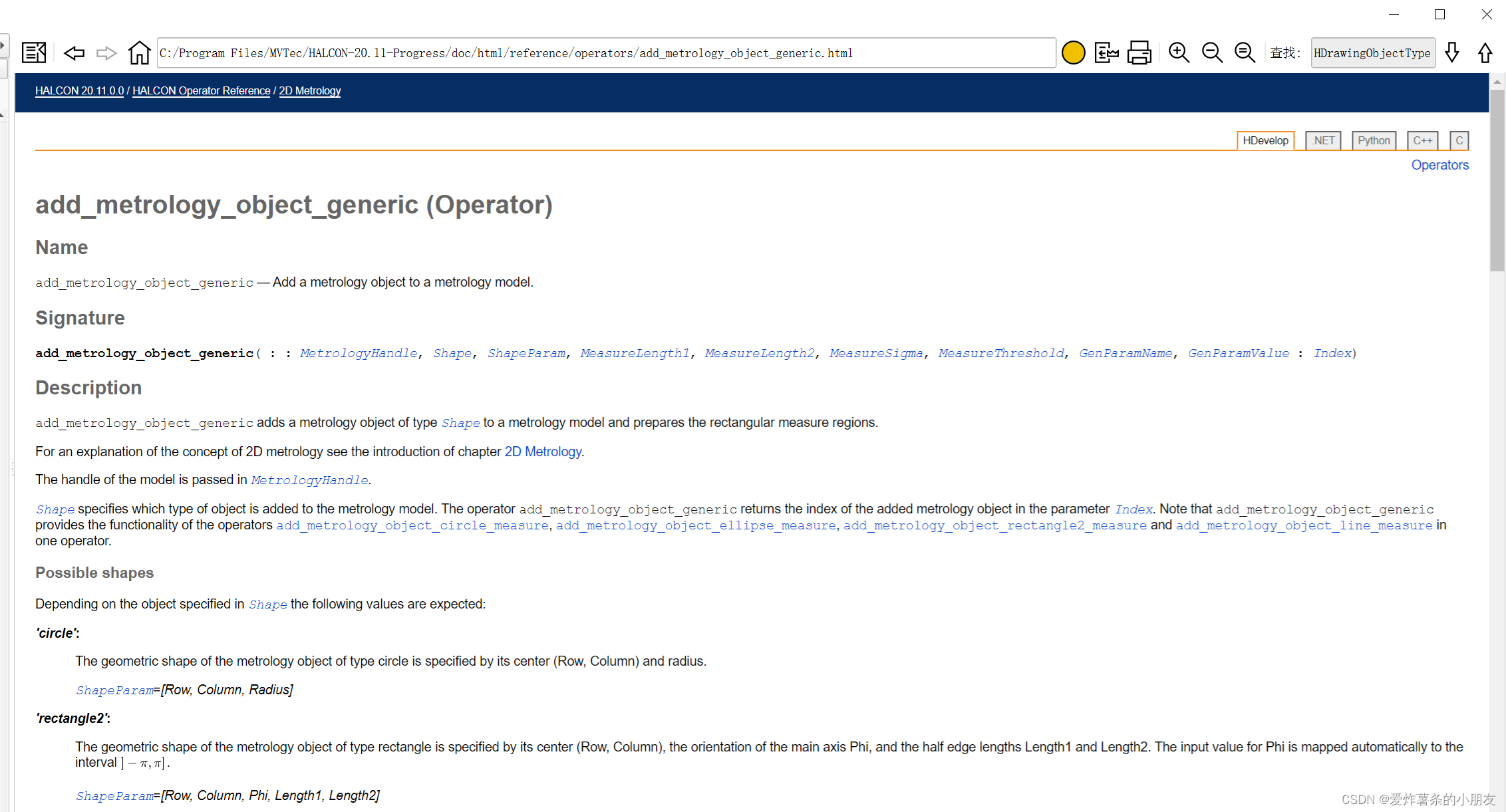Open the Operators link at top right
Image resolution: width=1506 pixels, height=812 pixels.
(x=1439, y=165)
